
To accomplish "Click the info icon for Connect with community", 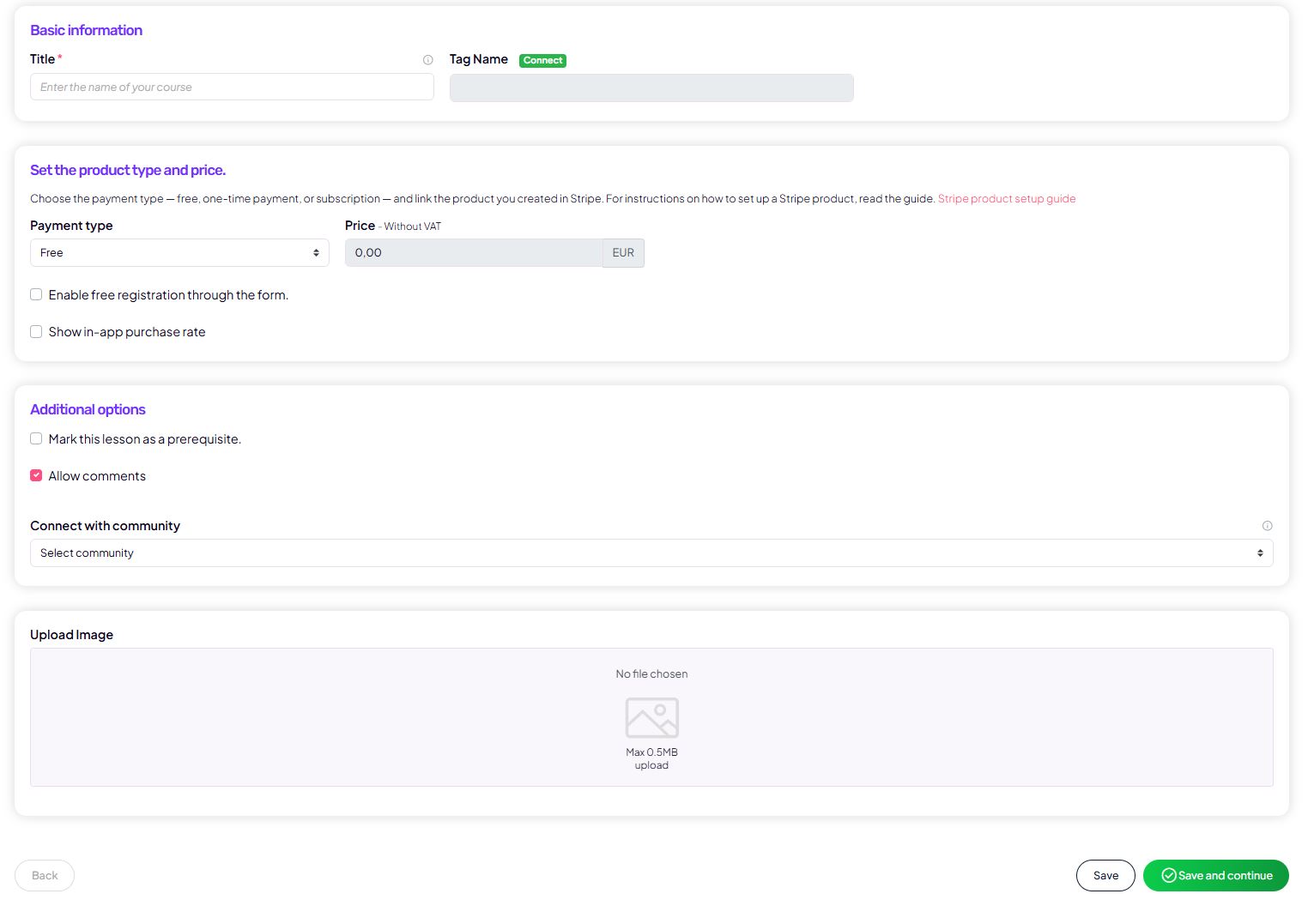I will (1267, 526).
